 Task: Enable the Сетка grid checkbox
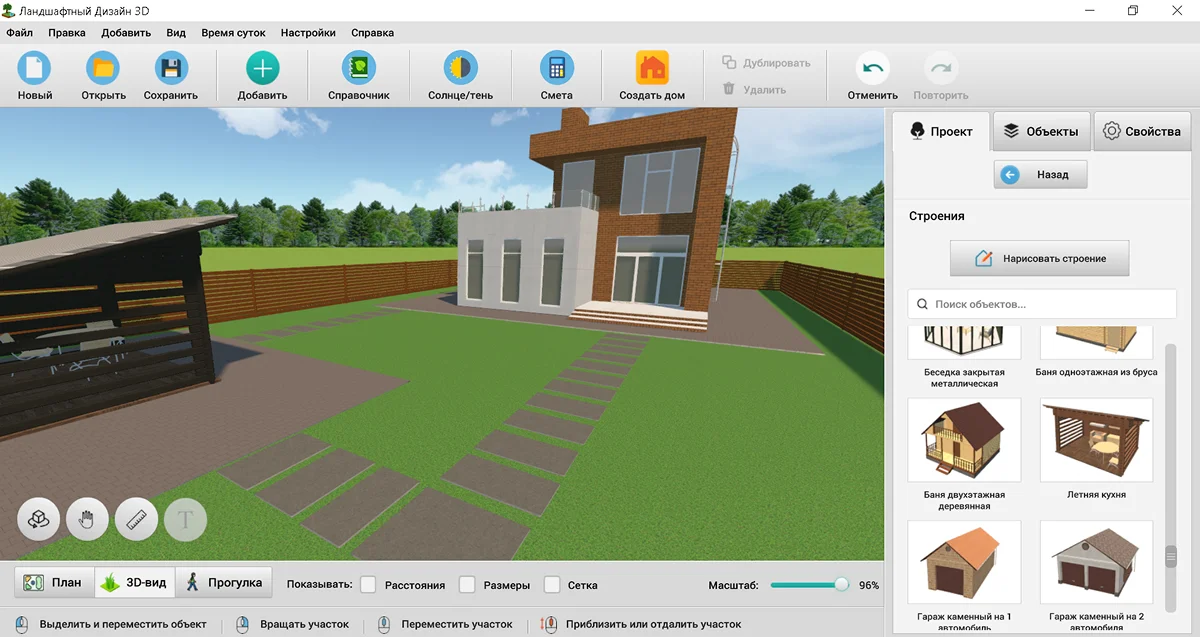click(x=552, y=584)
